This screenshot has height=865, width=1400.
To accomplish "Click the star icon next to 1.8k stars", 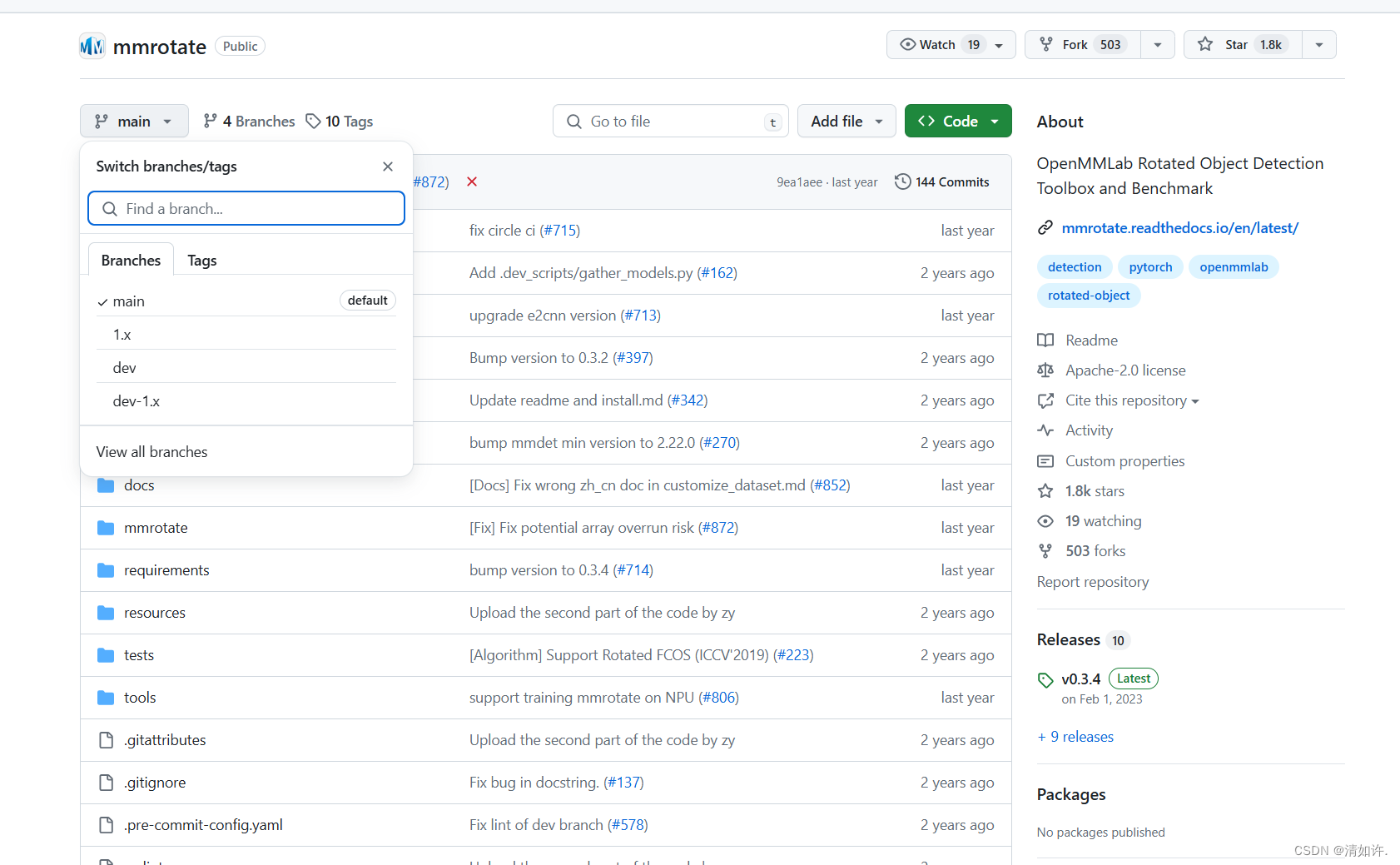I will pos(1045,491).
